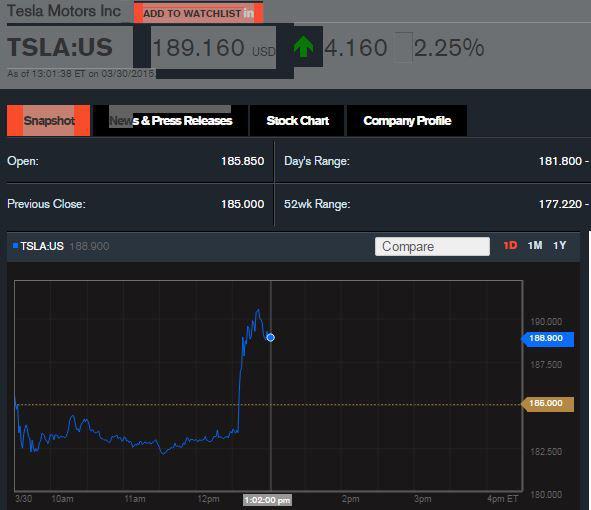591x510 pixels.
Task: Open the Stock Chart tab
Action: click(297, 121)
